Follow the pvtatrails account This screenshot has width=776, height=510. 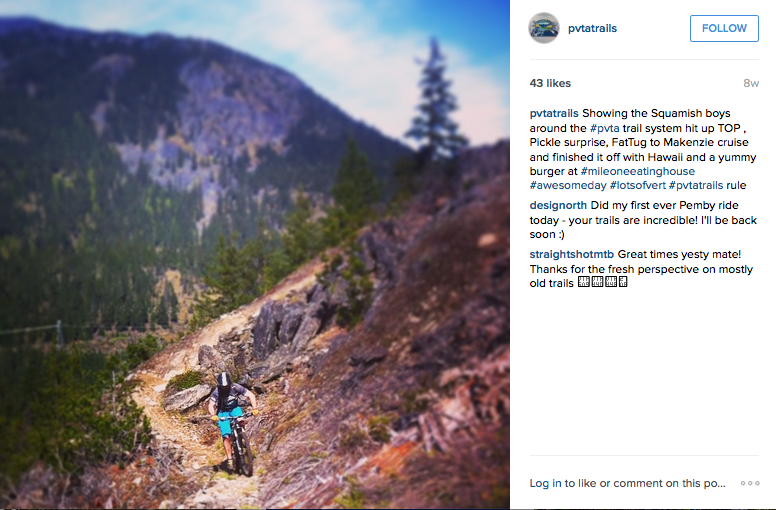[724, 28]
